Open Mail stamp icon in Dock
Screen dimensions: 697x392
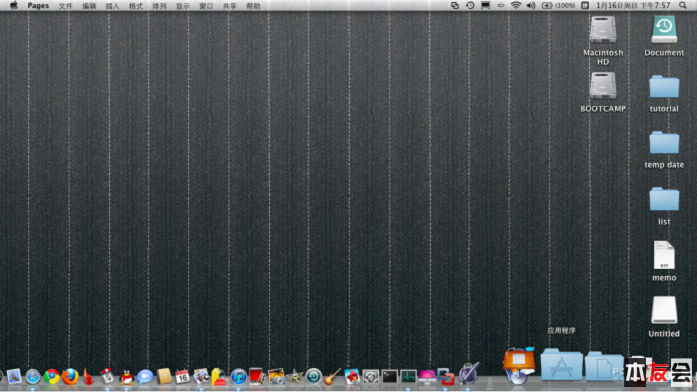pyautogui.click(x=14, y=377)
